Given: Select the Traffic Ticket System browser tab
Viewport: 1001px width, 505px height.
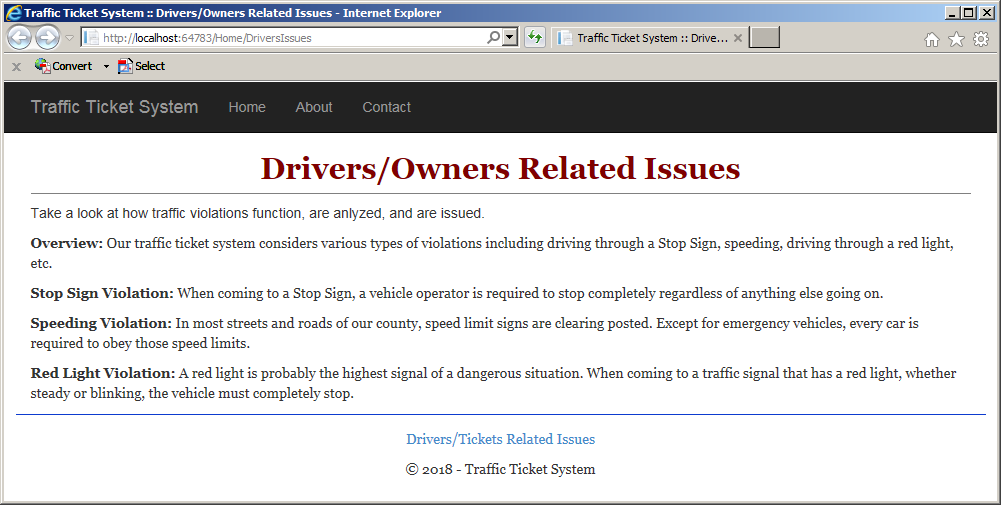Looking at the screenshot, I should 649,38.
